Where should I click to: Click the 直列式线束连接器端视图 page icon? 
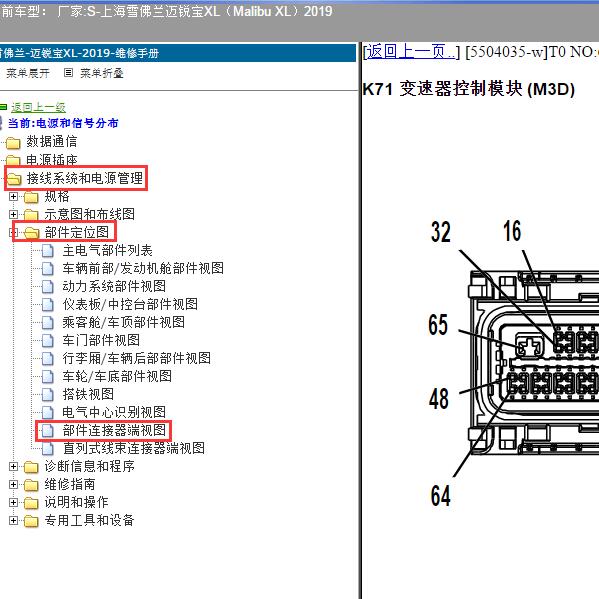pyautogui.click(x=48, y=448)
